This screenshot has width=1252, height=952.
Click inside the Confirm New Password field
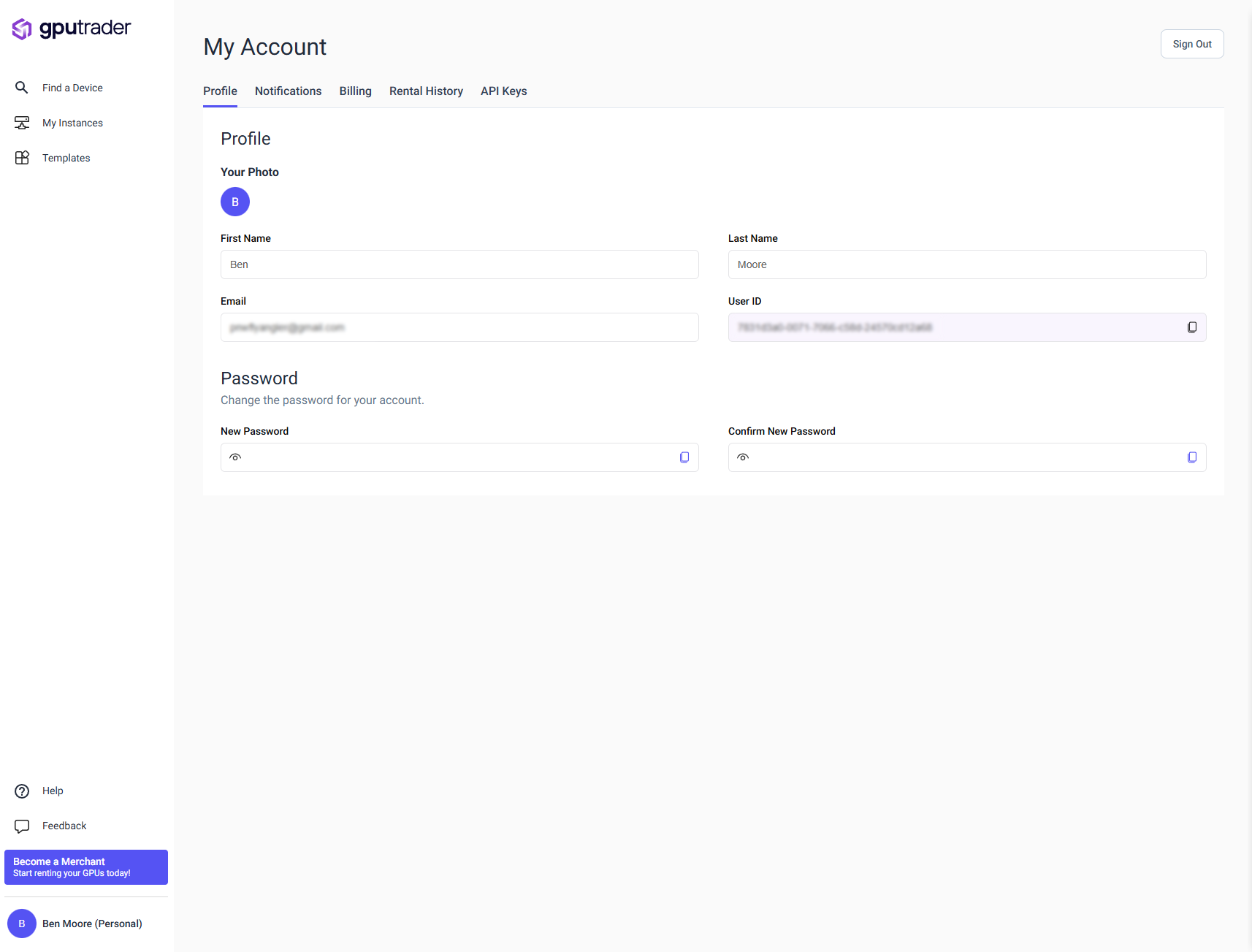(x=967, y=457)
